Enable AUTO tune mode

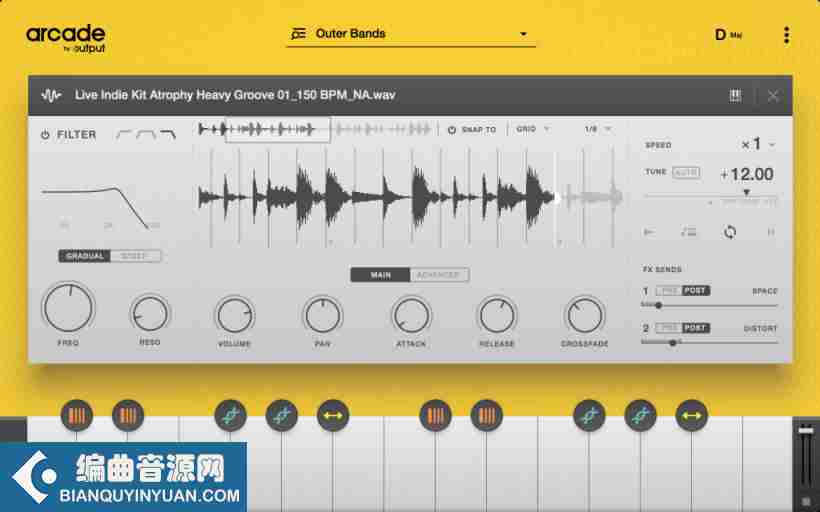pyautogui.click(x=686, y=172)
